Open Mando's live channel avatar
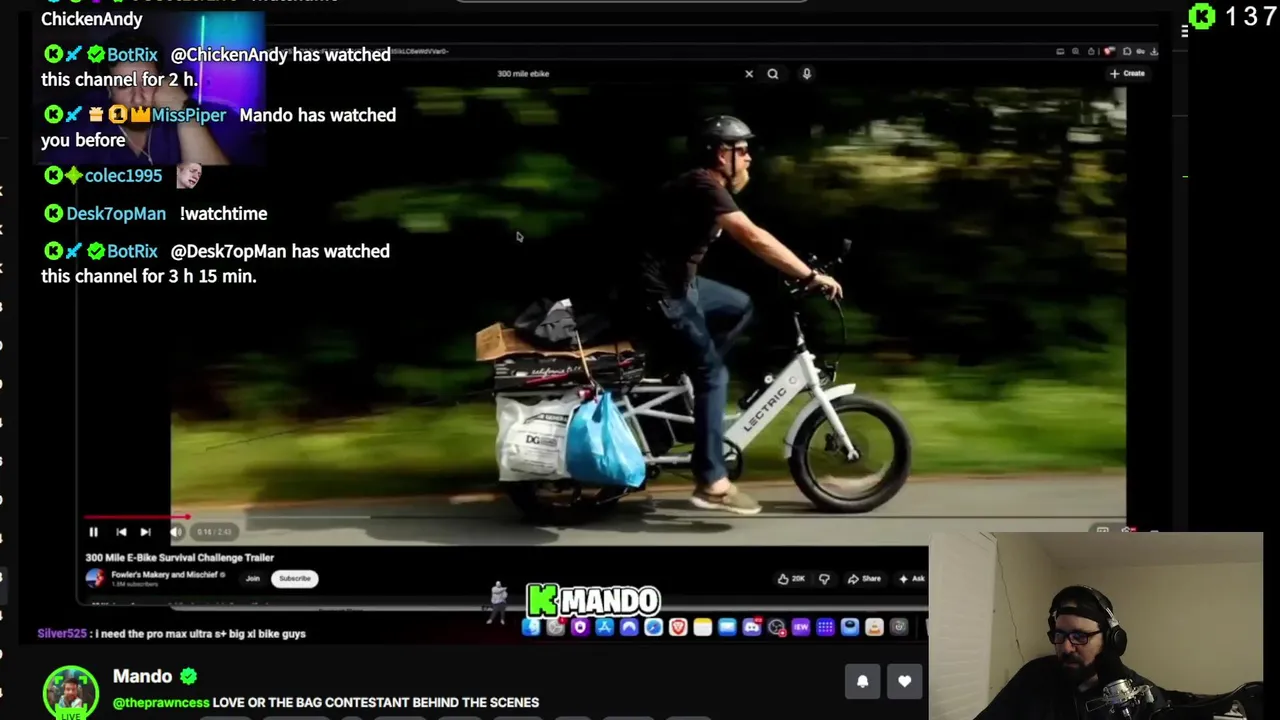Viewport: 1280px width, 720px height. [x=71, y=692]
